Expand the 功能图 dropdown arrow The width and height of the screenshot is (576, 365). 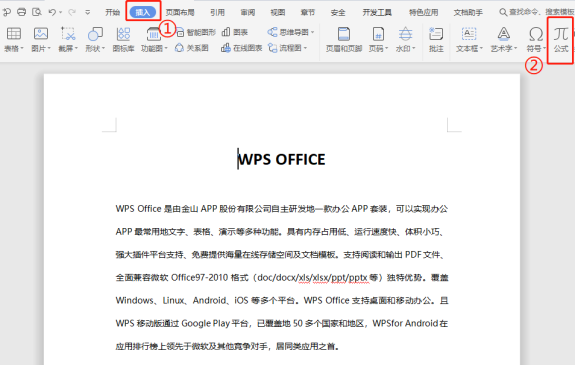166,48
